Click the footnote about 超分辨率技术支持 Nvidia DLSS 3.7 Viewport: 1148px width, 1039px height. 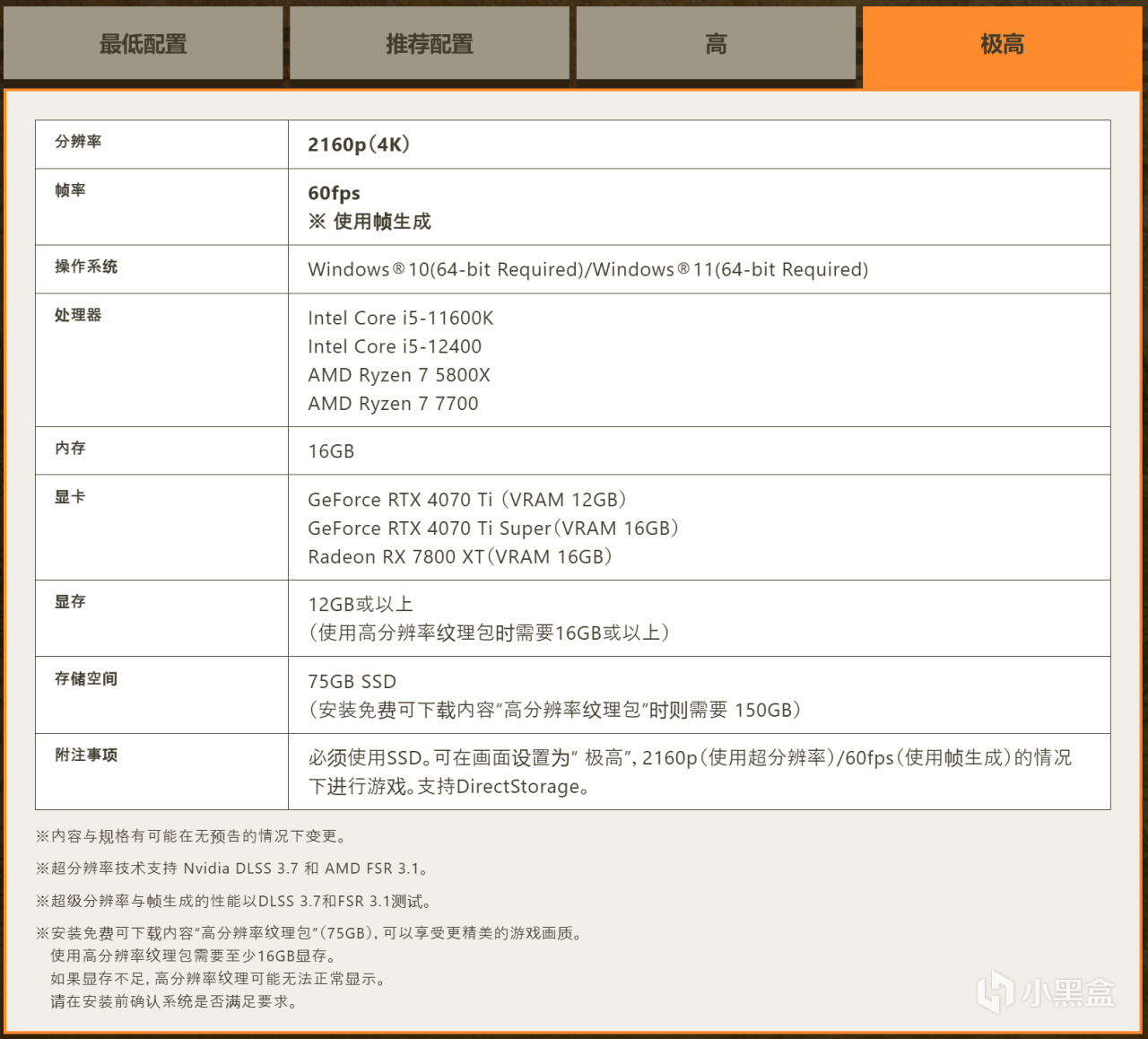232,869
